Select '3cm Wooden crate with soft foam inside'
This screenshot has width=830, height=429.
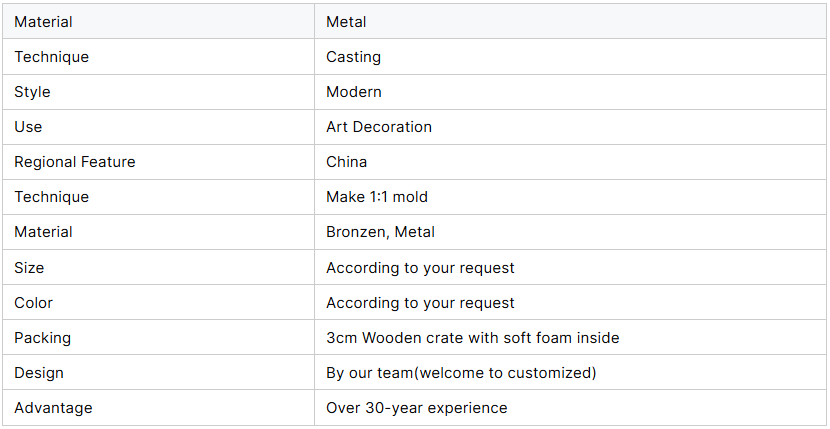click(x=473, y=337)
